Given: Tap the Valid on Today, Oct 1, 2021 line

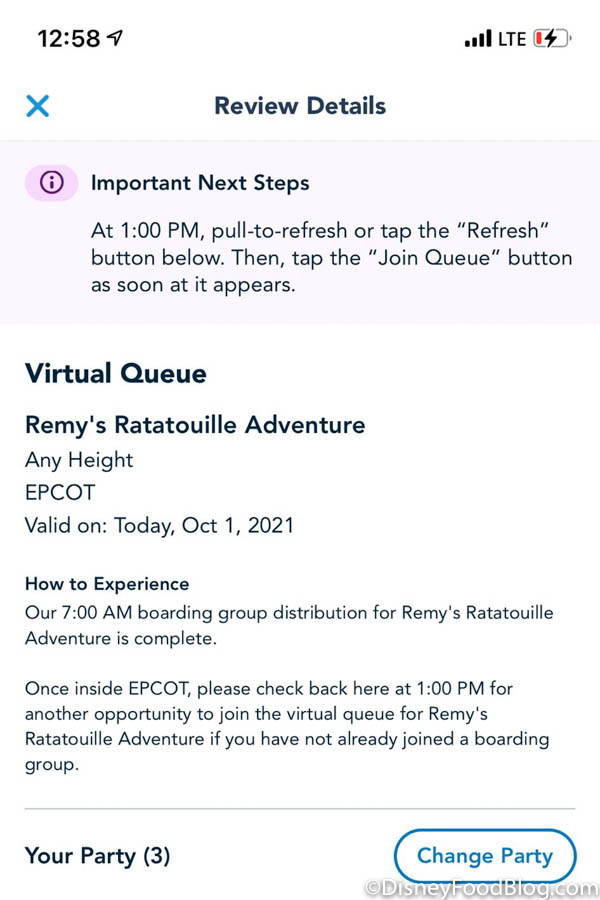Looking at the screenshot, I should [x=160, y=525].
